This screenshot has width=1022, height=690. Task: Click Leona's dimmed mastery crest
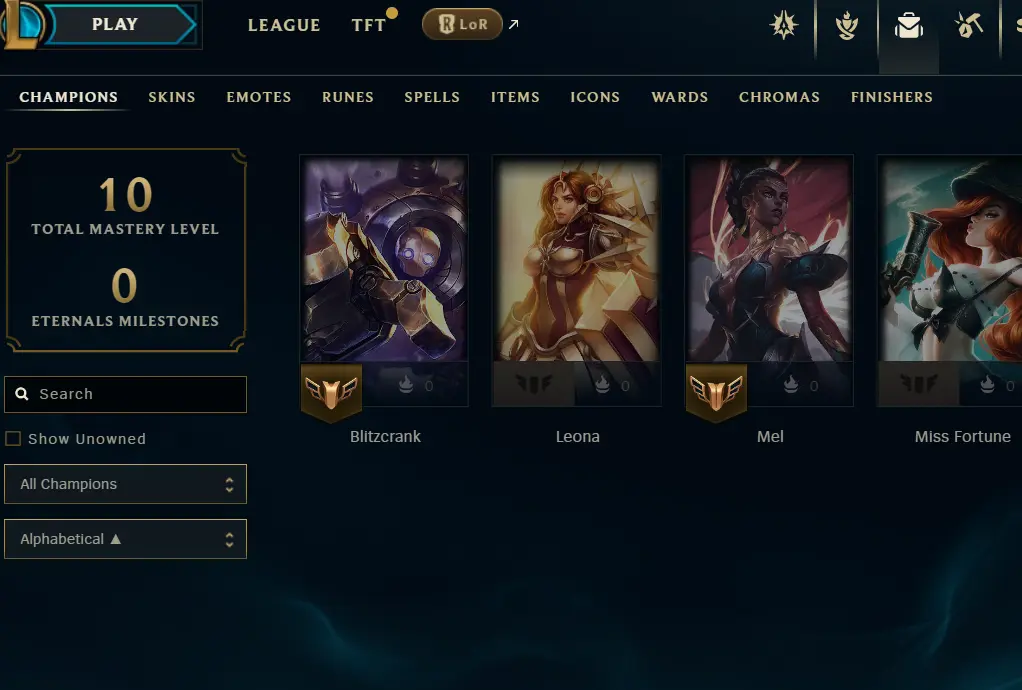coord(533,384)
